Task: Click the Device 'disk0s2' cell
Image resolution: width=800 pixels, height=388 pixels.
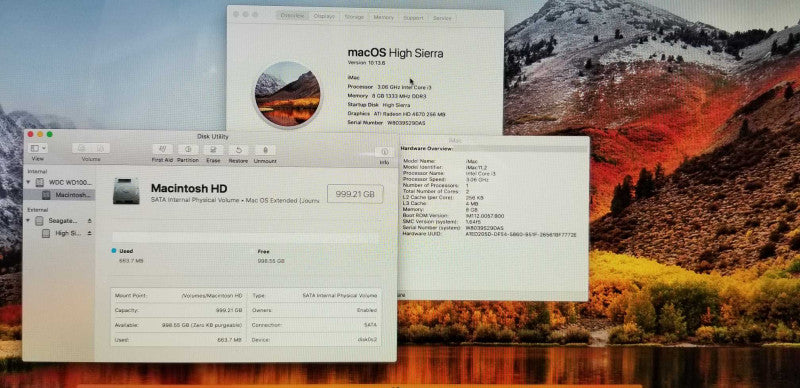Action: click(367, 340)
